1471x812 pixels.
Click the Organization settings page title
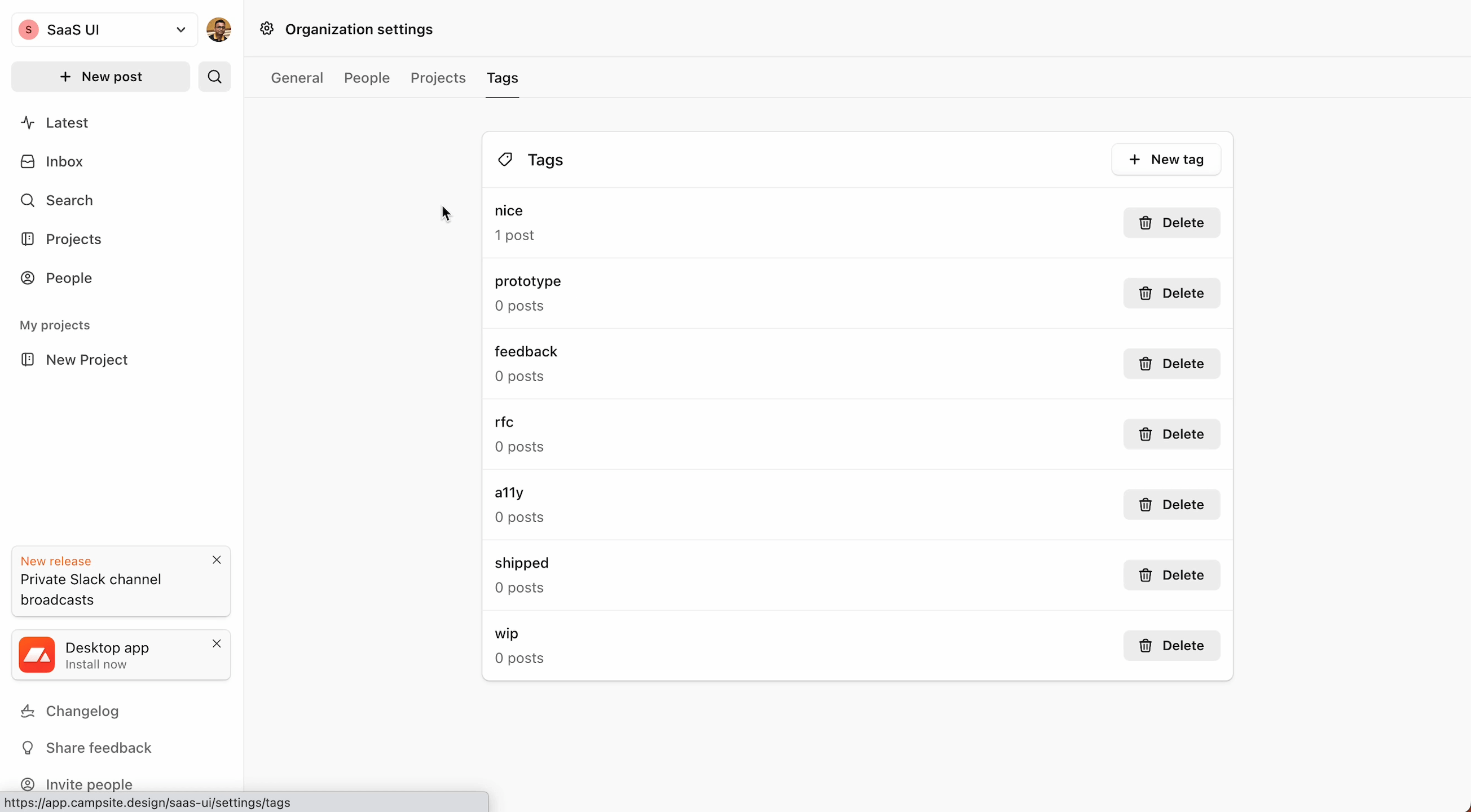point(359,29)
